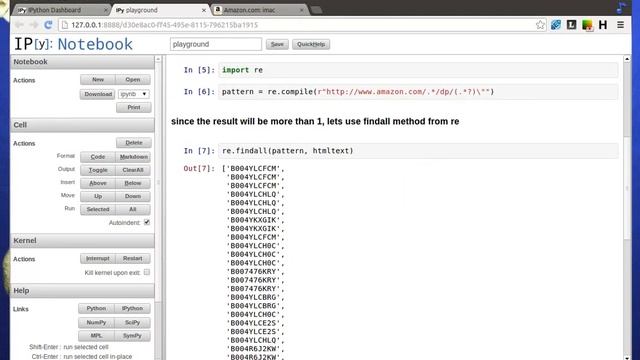Delete the selected cell

[134, 143]
